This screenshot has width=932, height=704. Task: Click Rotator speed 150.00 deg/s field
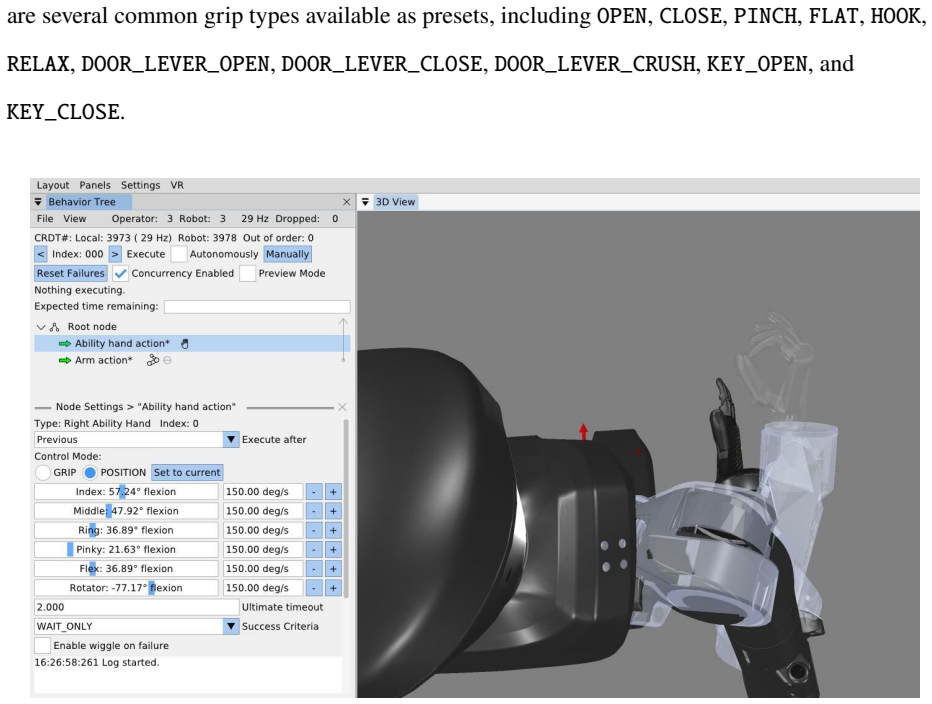pos(263,588)
